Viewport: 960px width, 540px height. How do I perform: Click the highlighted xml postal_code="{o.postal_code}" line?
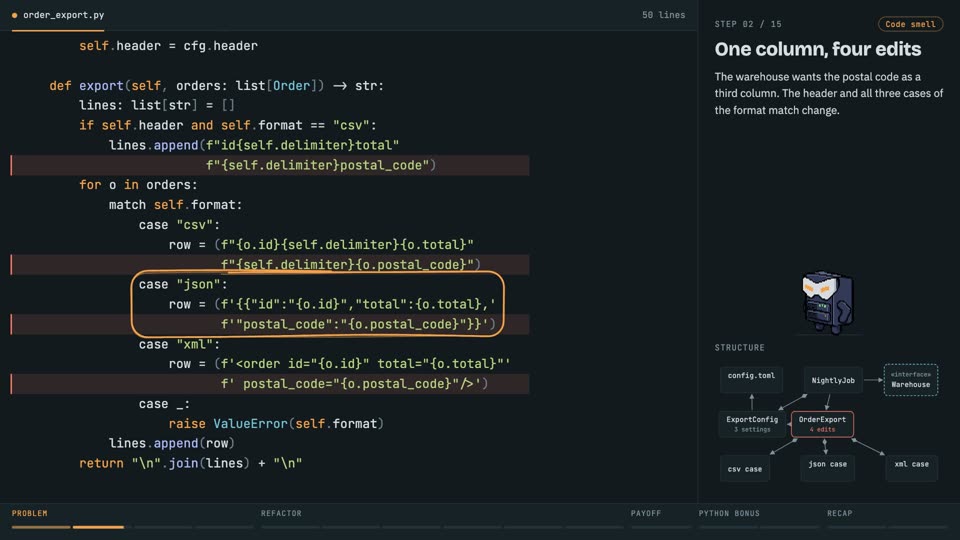(x=270, y=384)
